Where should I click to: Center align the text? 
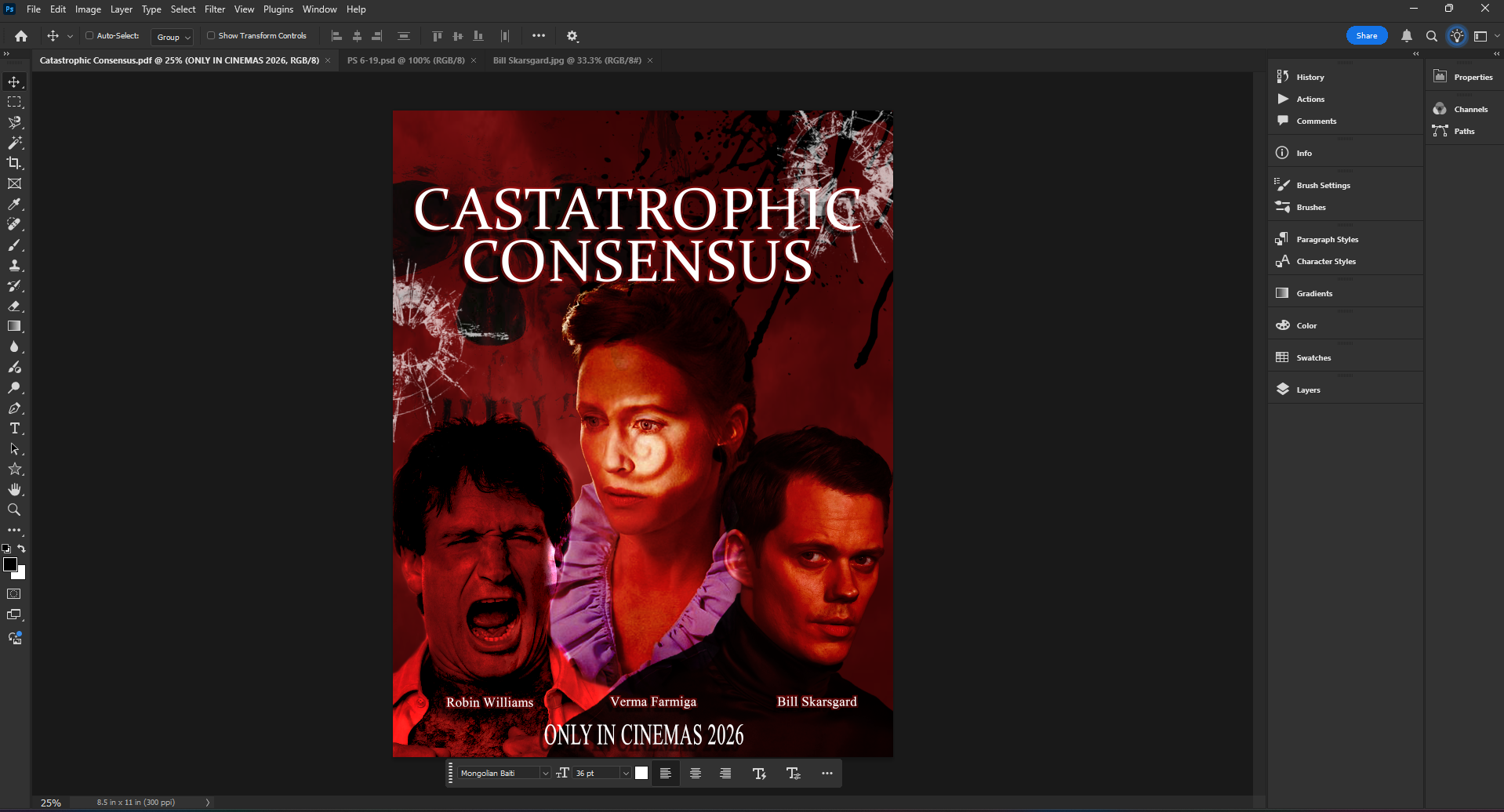coord(696,774)
